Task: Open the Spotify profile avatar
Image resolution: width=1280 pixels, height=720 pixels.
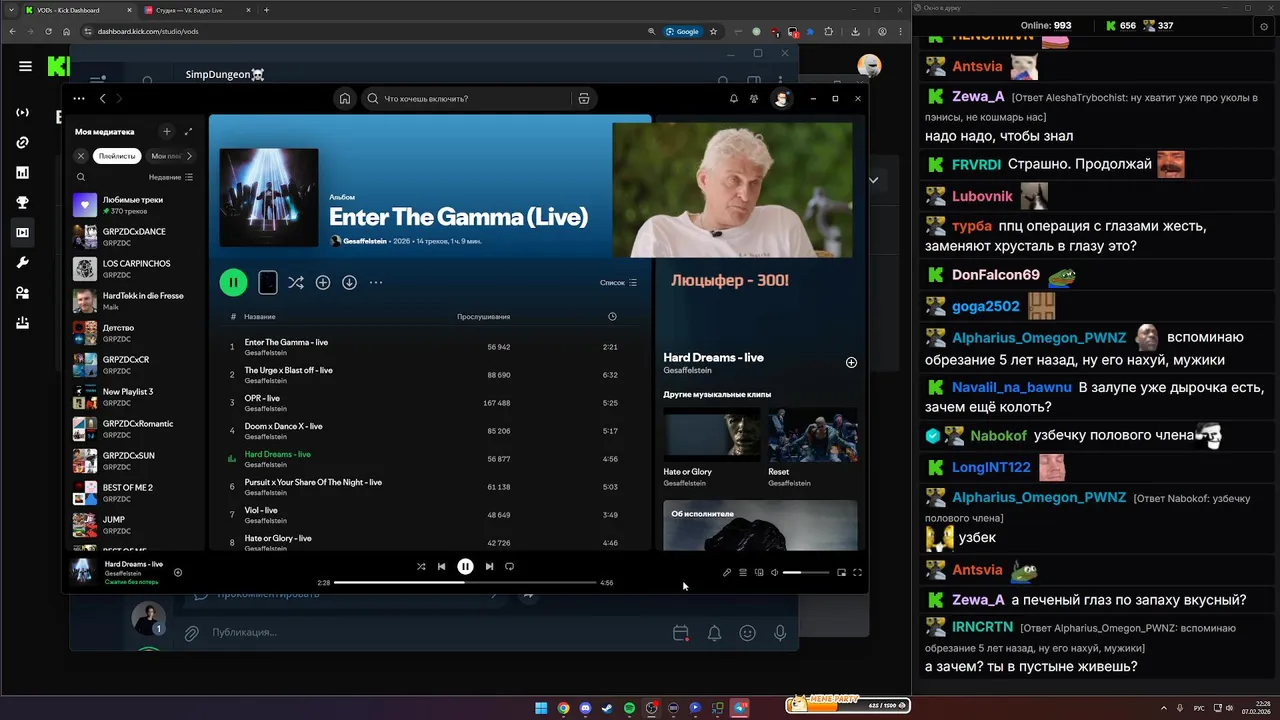Action: pos(781,99)
